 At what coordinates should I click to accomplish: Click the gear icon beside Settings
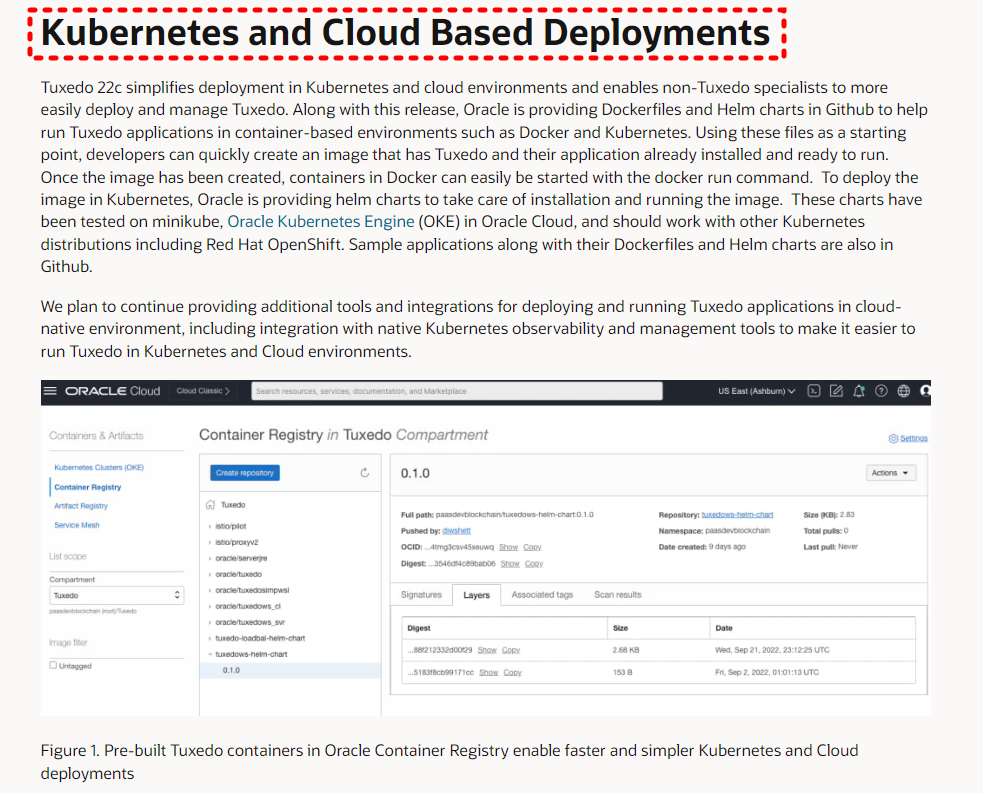pyautogui.click(x=893, y=438)
